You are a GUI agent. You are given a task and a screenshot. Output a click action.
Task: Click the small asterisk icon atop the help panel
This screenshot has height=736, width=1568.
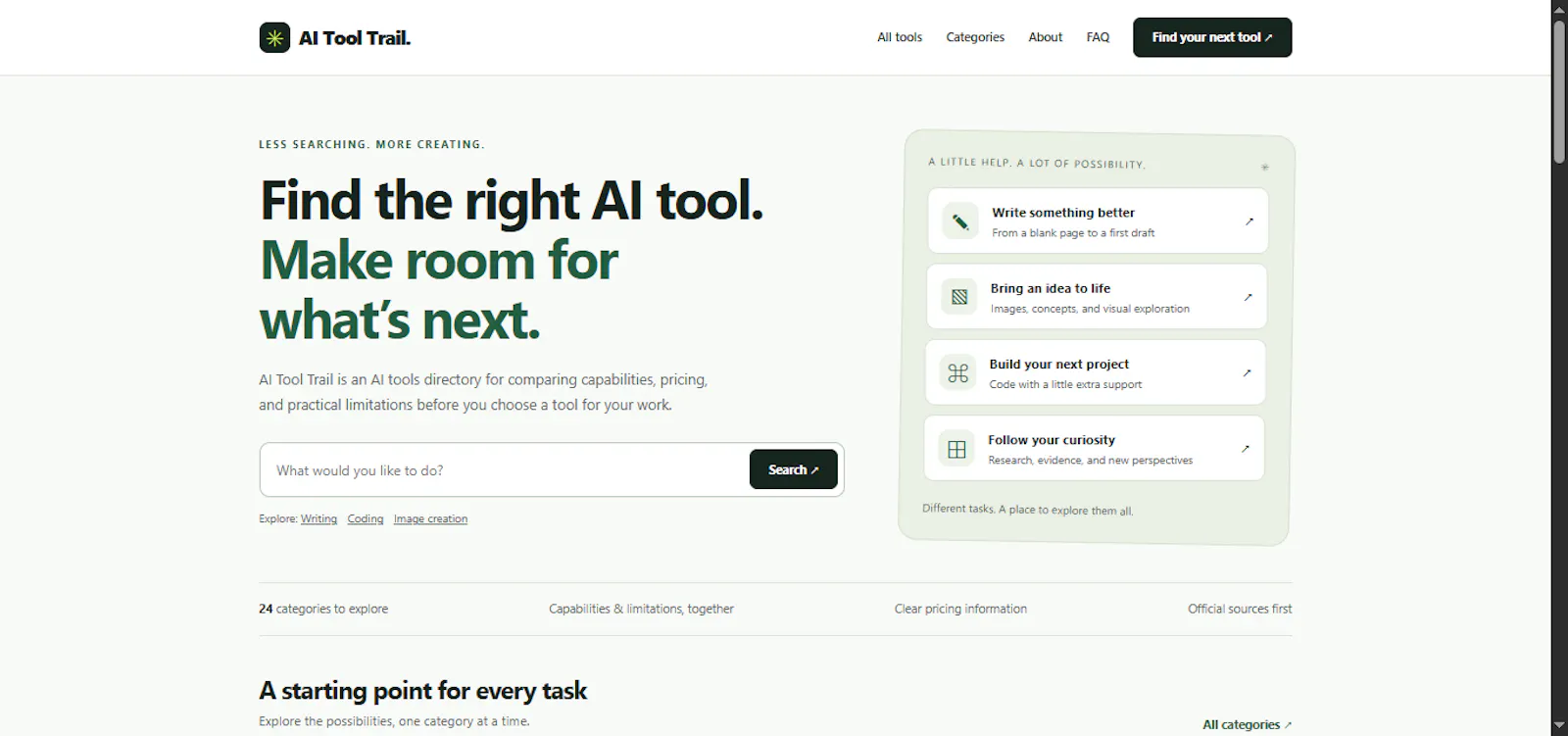pyautogui.click(x=1264, y=167)
